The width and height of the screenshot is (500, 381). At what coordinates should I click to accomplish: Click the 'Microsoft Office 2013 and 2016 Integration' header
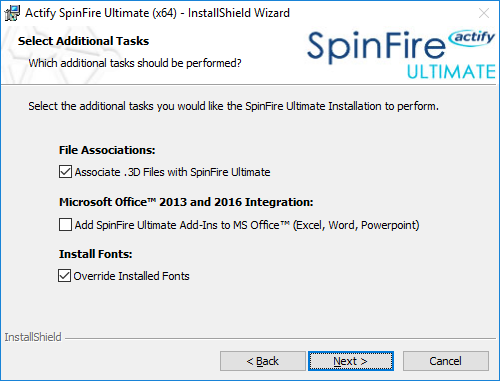pyautogui.click(x=186, y=202)
